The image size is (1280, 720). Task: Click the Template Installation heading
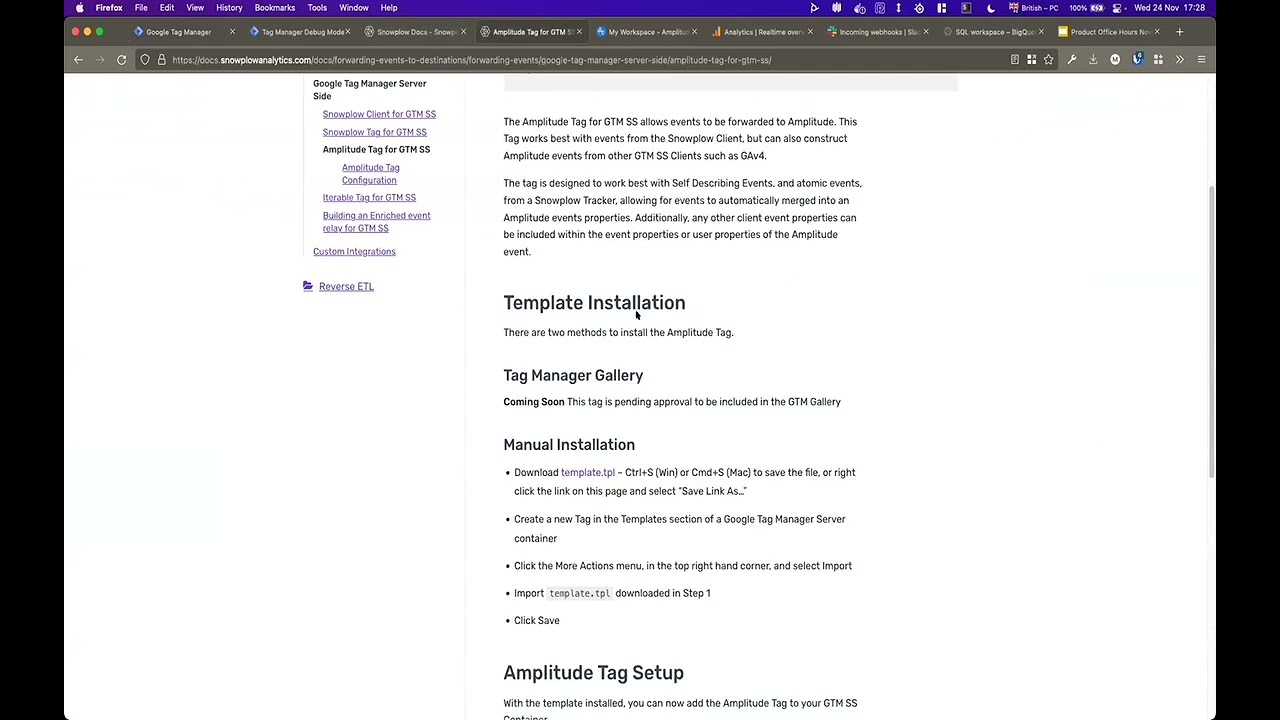click(594, 303)
